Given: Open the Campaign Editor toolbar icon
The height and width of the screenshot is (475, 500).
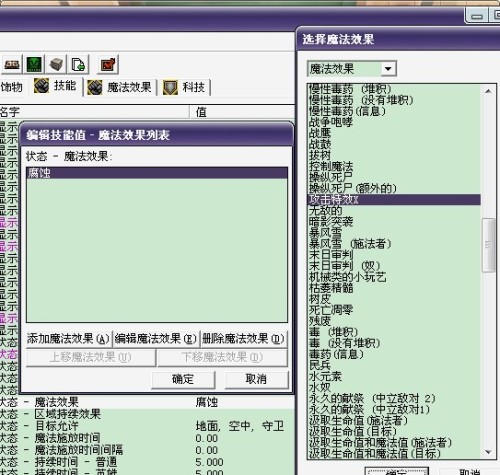Looking at the screenshot, I should (11, 64).
